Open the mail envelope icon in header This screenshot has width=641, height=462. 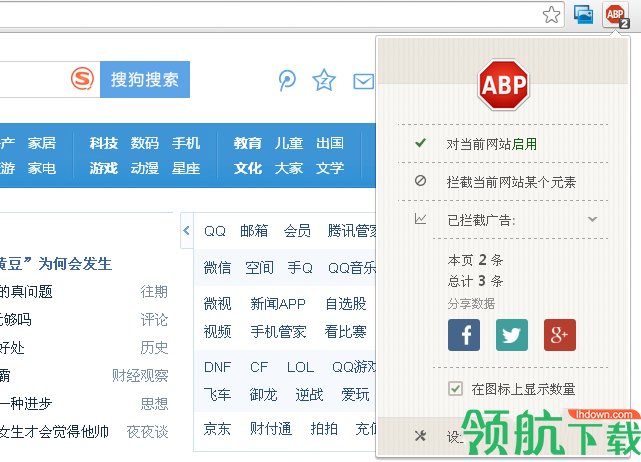[363, 82]
